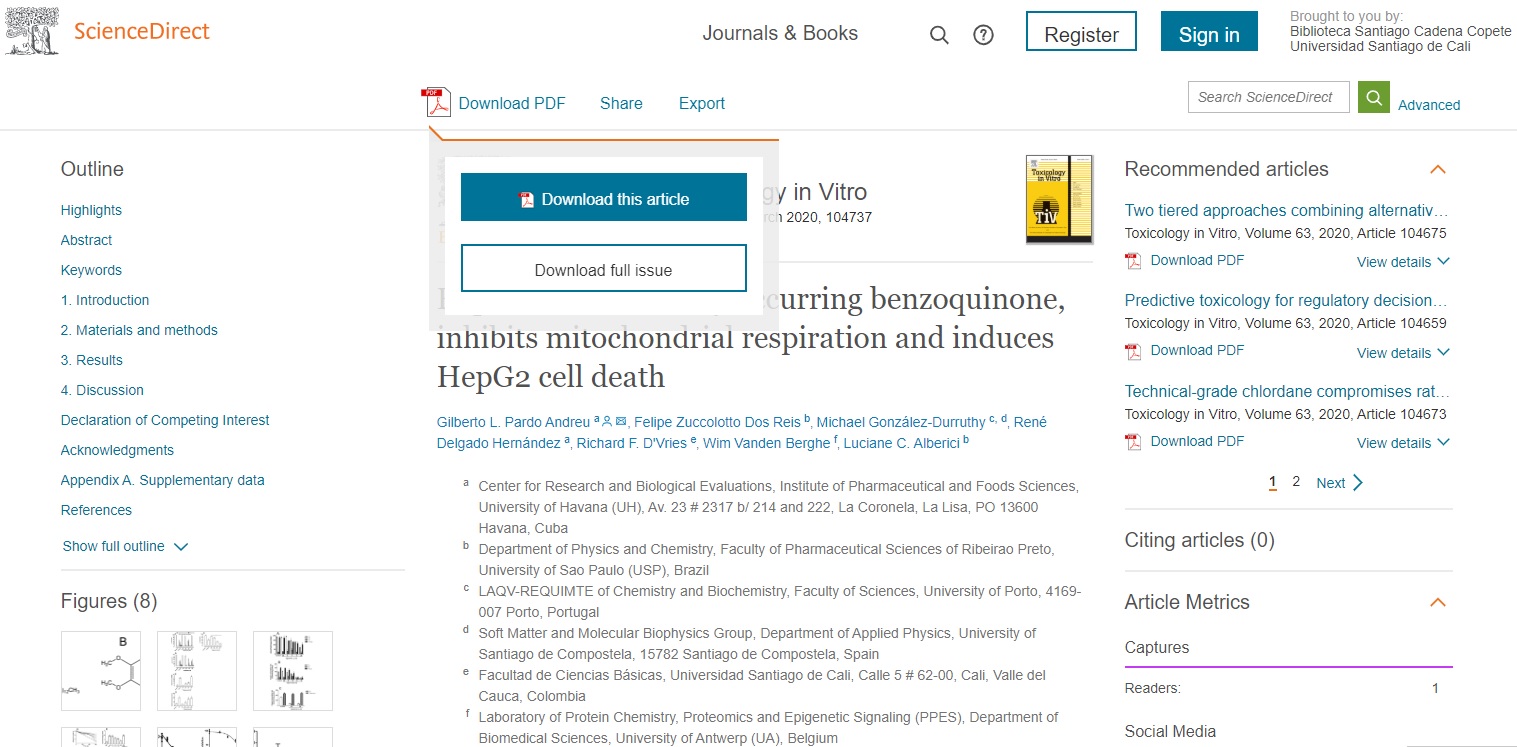Open the first figure thumbnail
Image resolution: width=1517 pixels, height=747 pixels.
pos(101,671)
